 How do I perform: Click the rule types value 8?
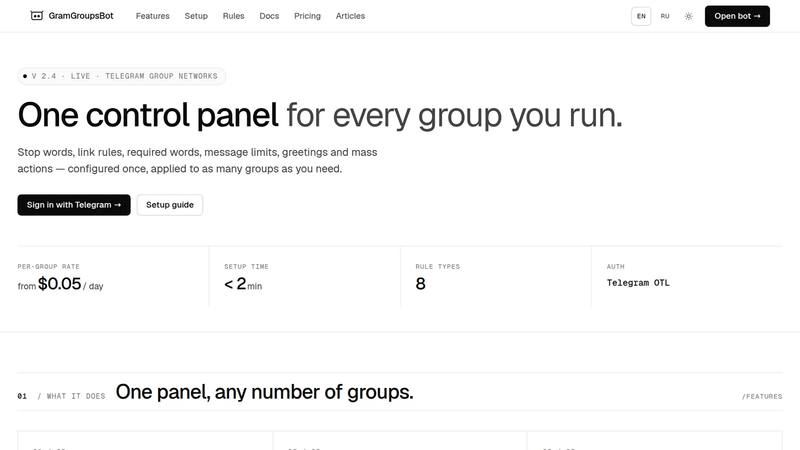click(420, 284)
